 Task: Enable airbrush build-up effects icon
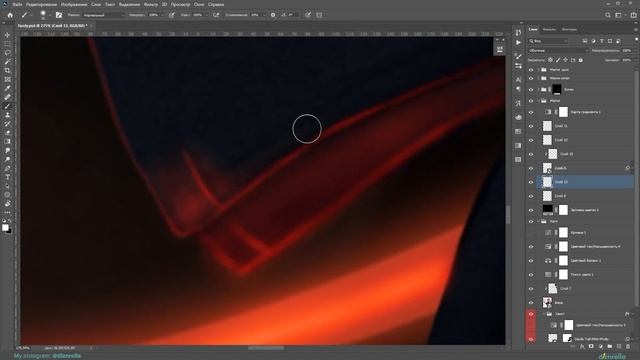pyautogui.click(x=216, y=15)
